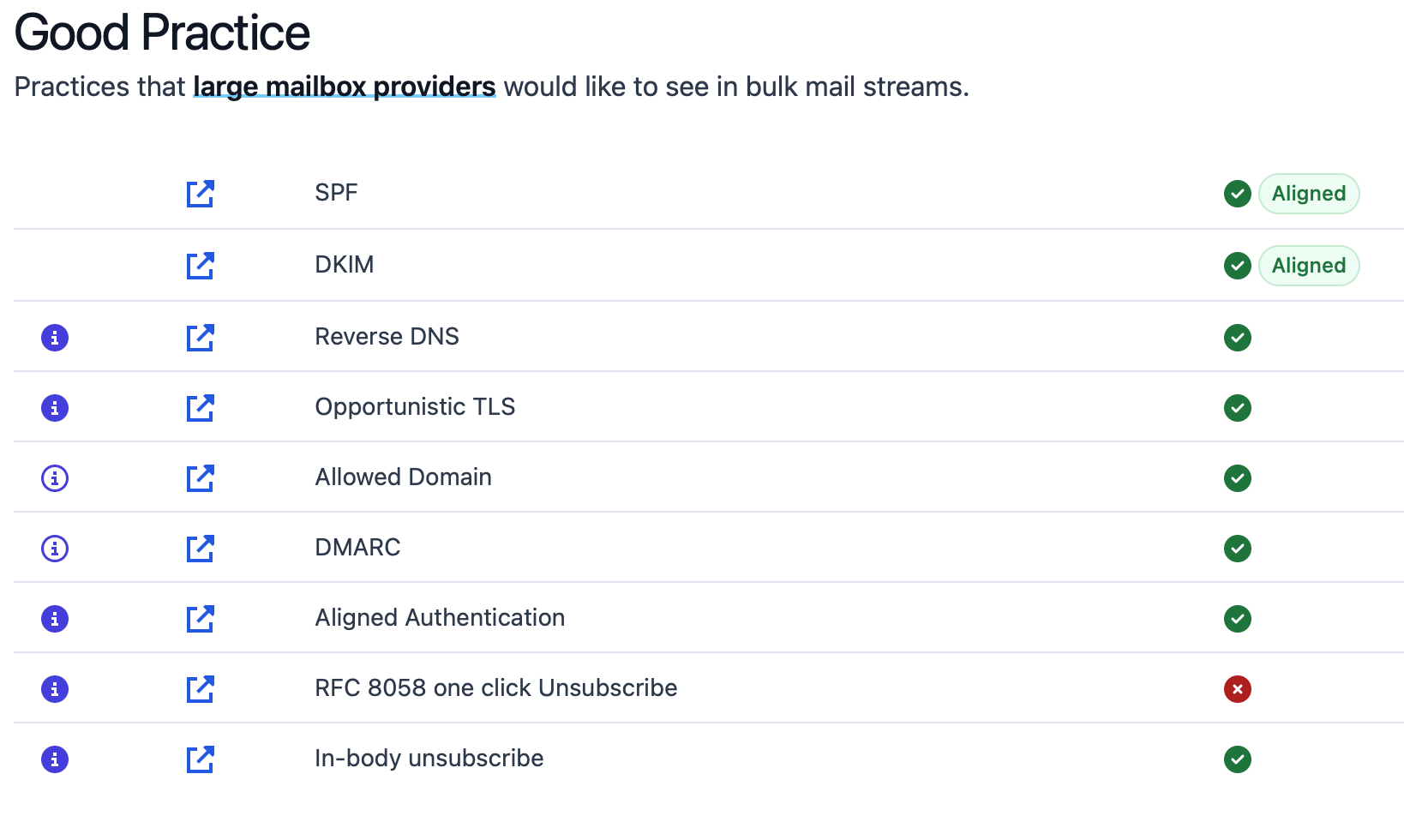Image resolution: width=1404 pixels, height=840 pixels.
Task: Click the Allowed Domain info icon
Action: [55, 478]
